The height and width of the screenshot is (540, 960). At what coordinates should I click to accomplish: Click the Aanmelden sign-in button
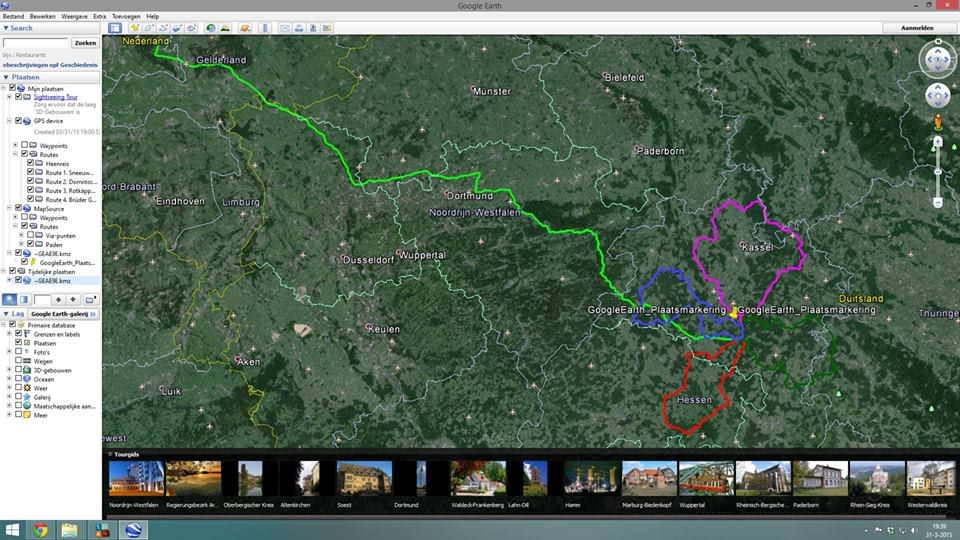tap(917, 28)
